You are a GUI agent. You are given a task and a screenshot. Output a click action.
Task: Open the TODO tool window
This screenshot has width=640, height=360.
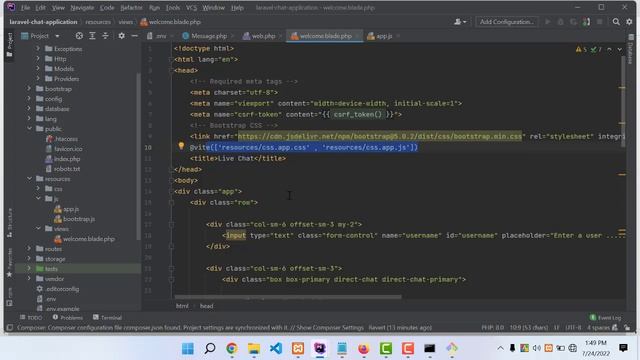pyautogui.click(x=31, y=318)
